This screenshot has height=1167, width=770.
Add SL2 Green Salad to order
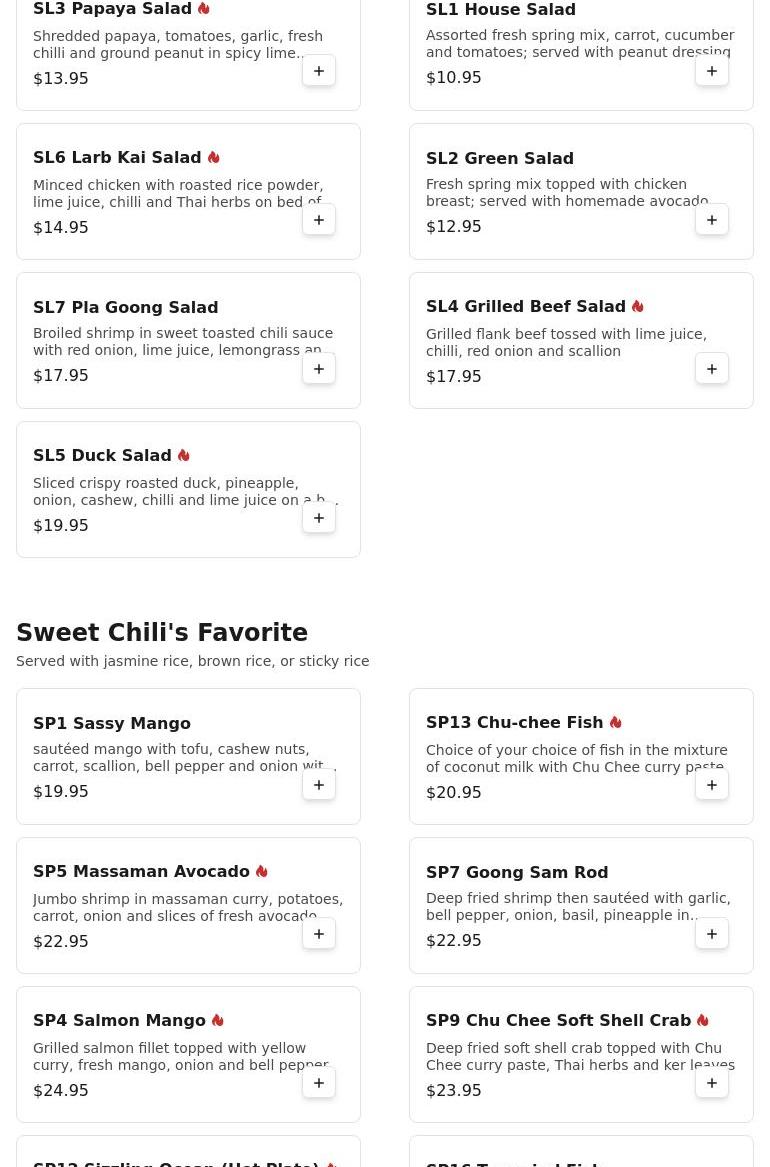[x=711, y=220]
